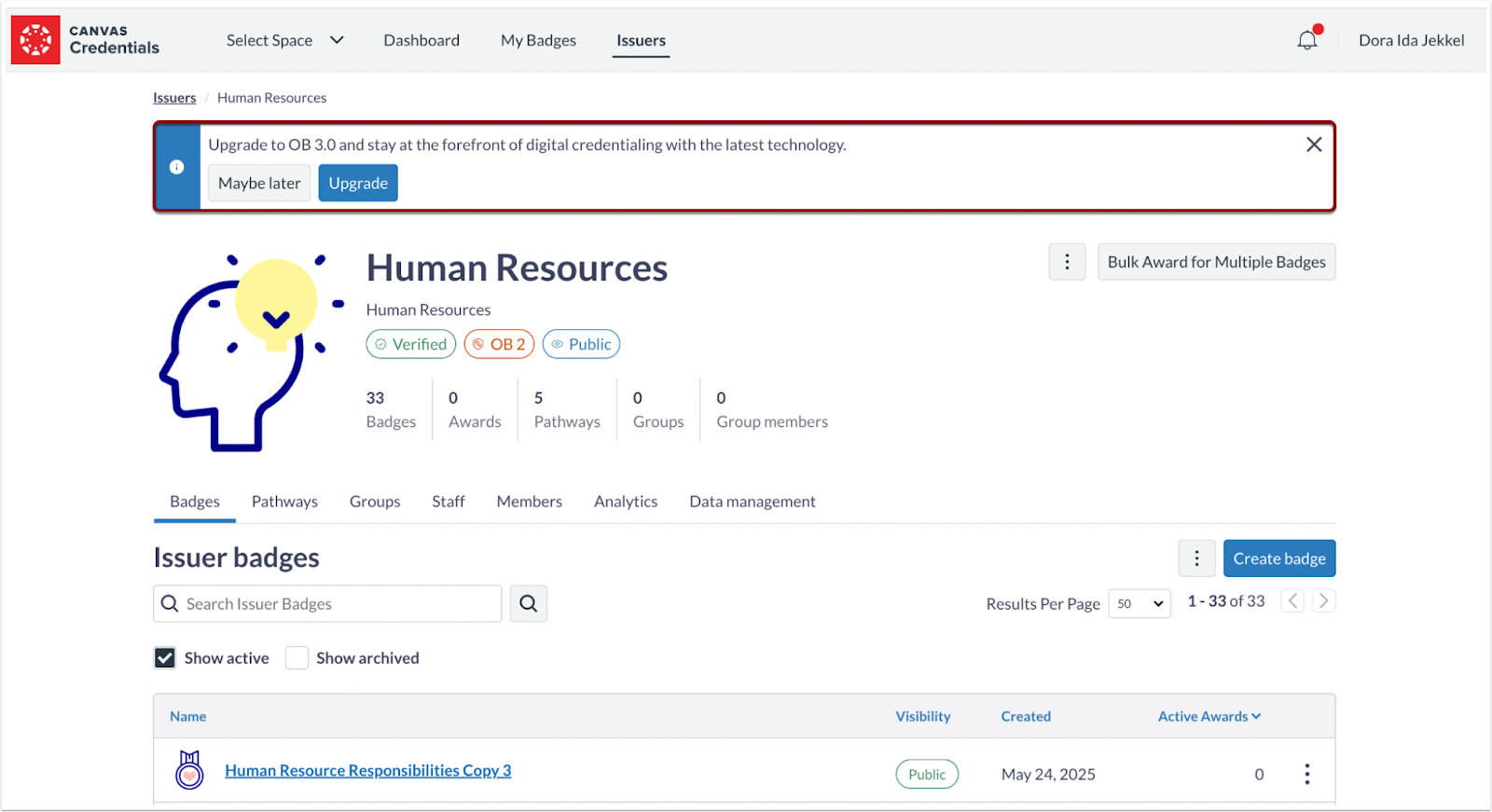
Task: Click the Upgrade button
Action: pyautogui.click(x=358, y=183)
